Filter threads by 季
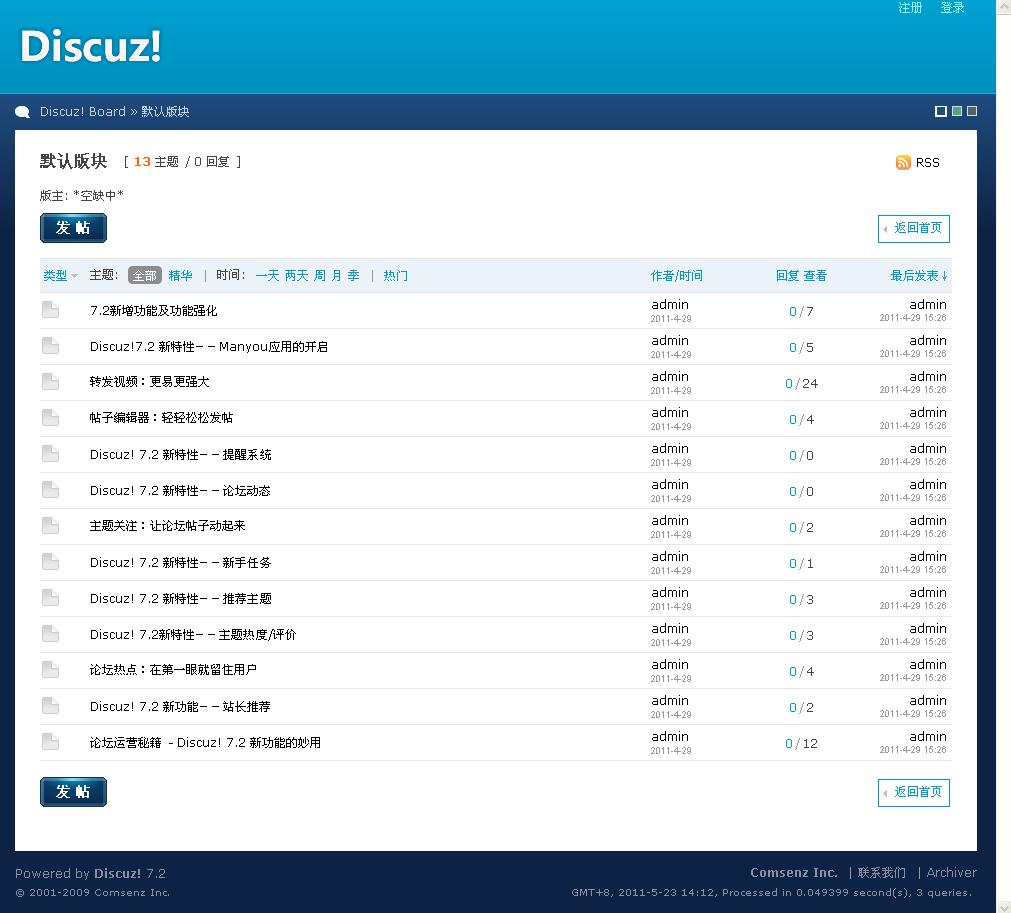 (353, 276)
